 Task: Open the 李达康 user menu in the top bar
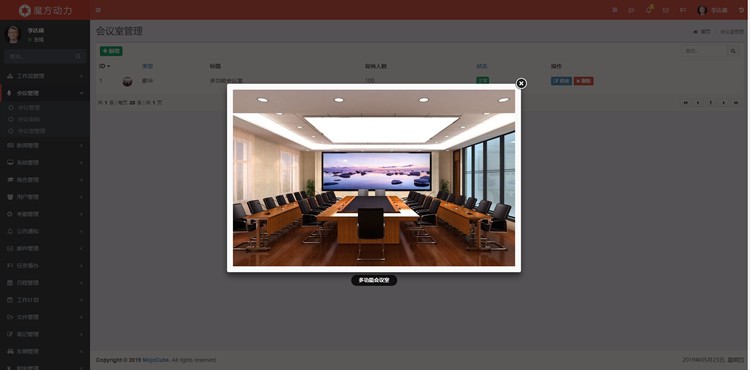pos(712,10)
